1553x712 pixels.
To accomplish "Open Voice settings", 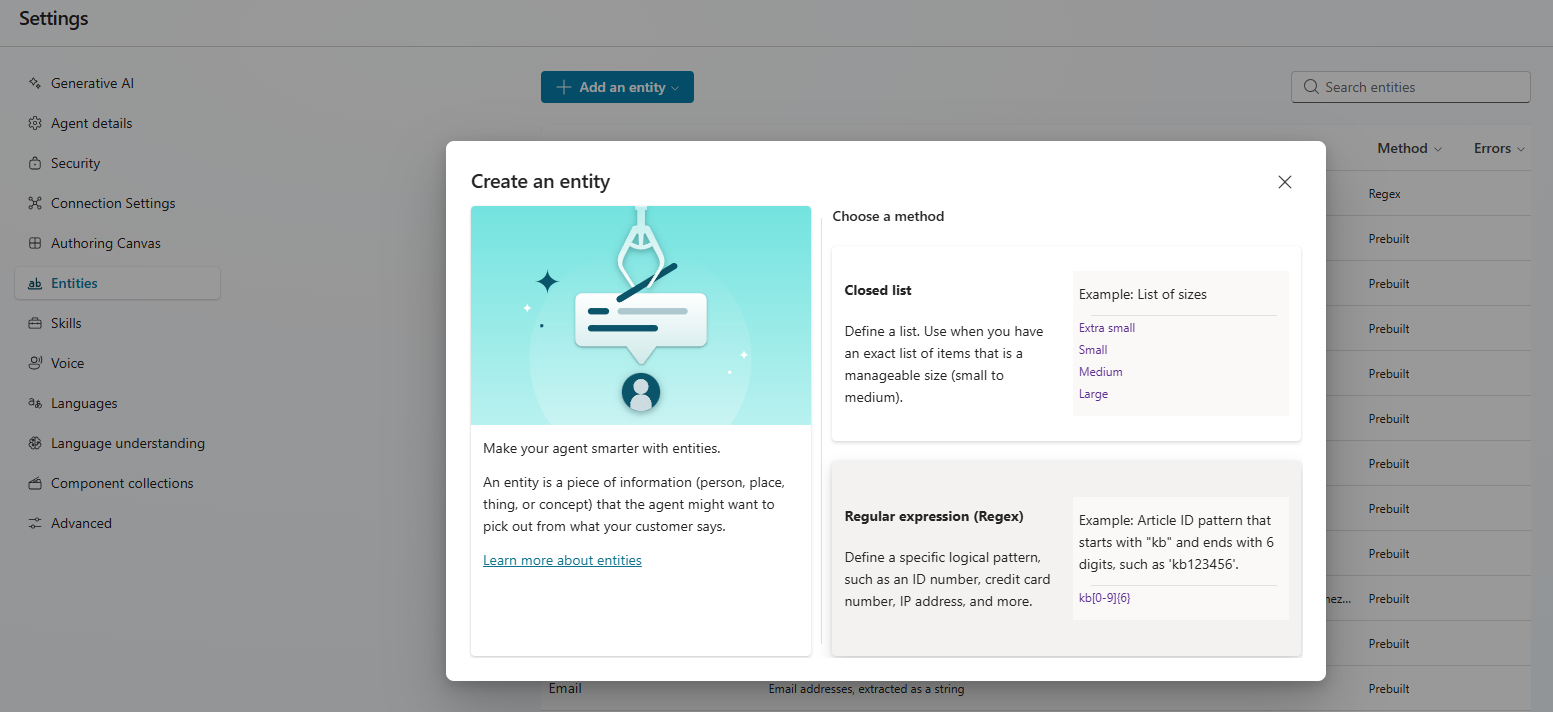I will coord(67,363).
